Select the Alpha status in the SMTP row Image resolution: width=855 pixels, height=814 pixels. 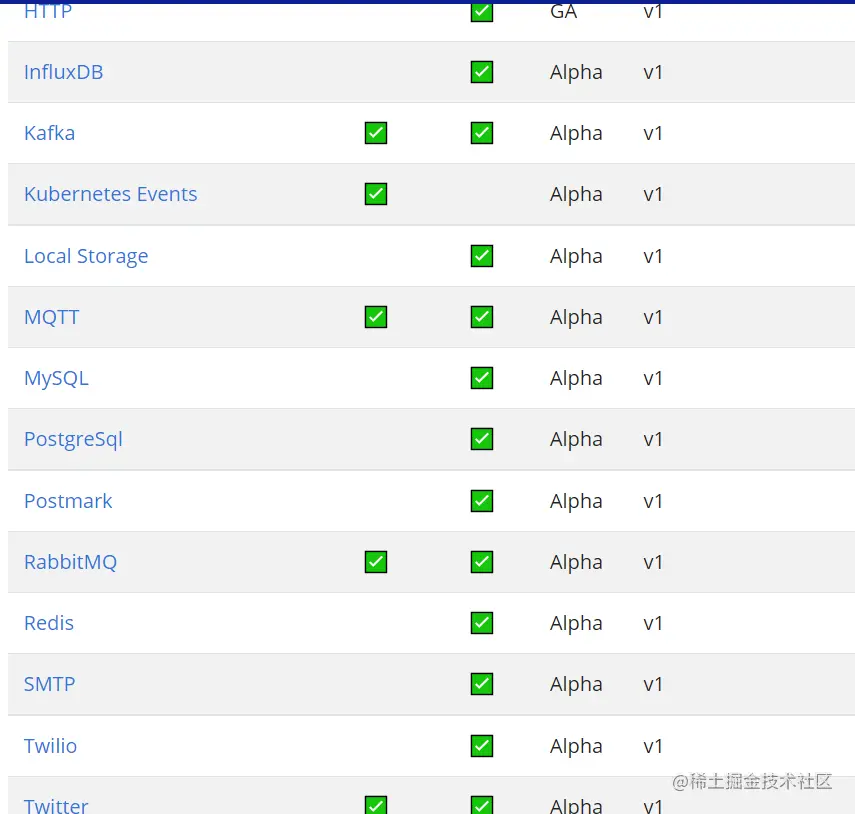pyautogui.click(x=576, y=685)
